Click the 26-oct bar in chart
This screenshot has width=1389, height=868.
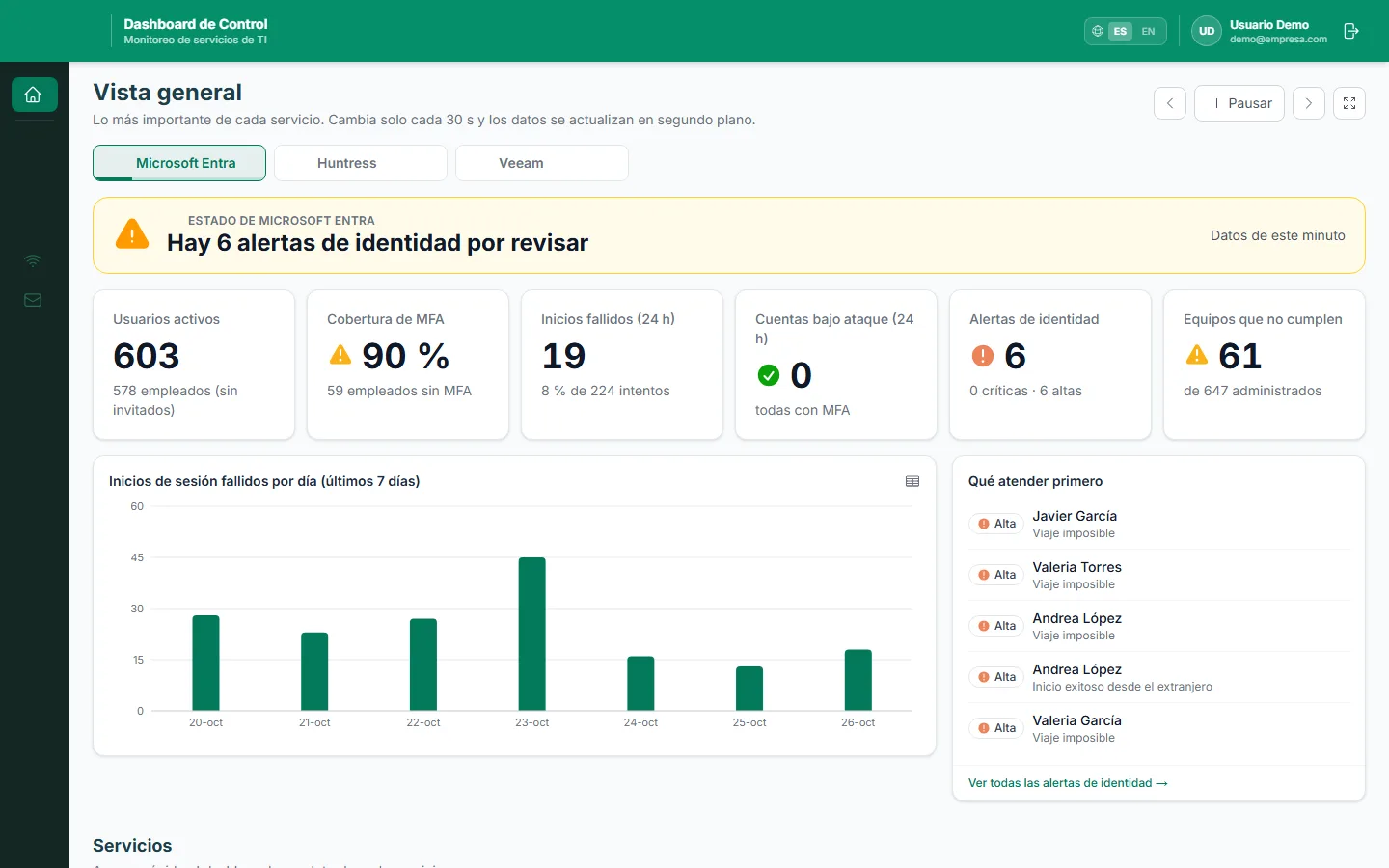pyautogui.click(x=858, y=680)
